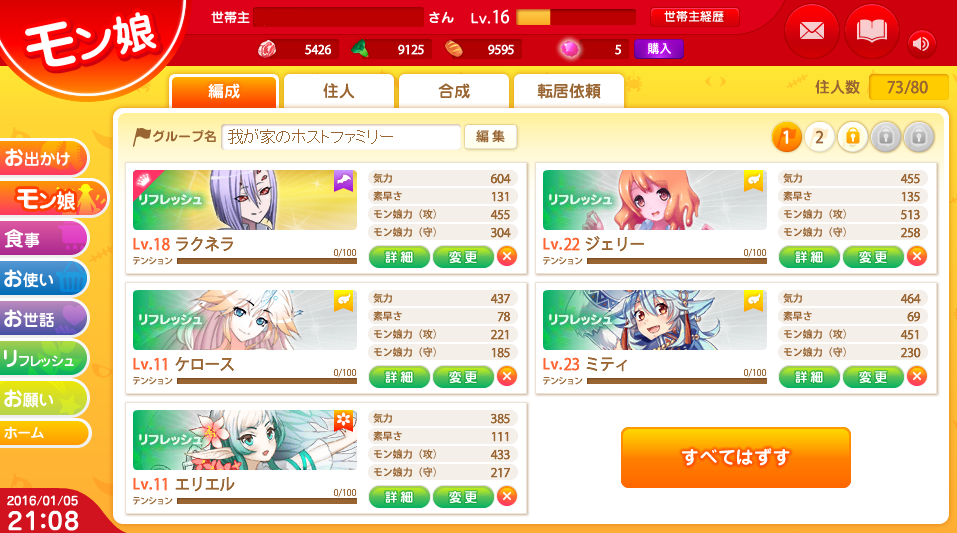Unlock the gold locked group slot

853,137
